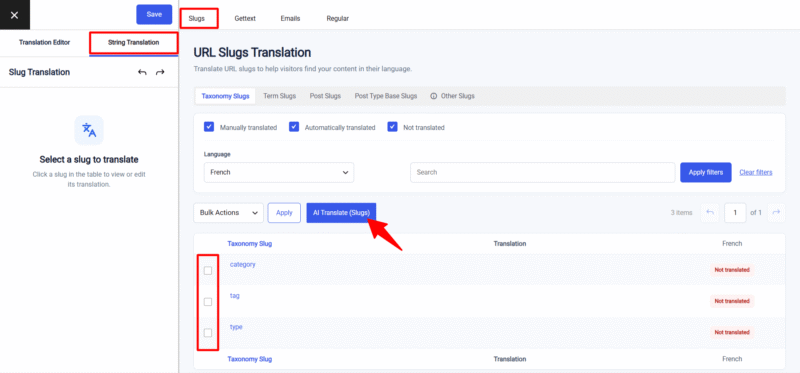Image resolution: width=800 pixels, height=373 pixels.
Task: Click the AI Translate (Slugs) button
Action: 341,213
